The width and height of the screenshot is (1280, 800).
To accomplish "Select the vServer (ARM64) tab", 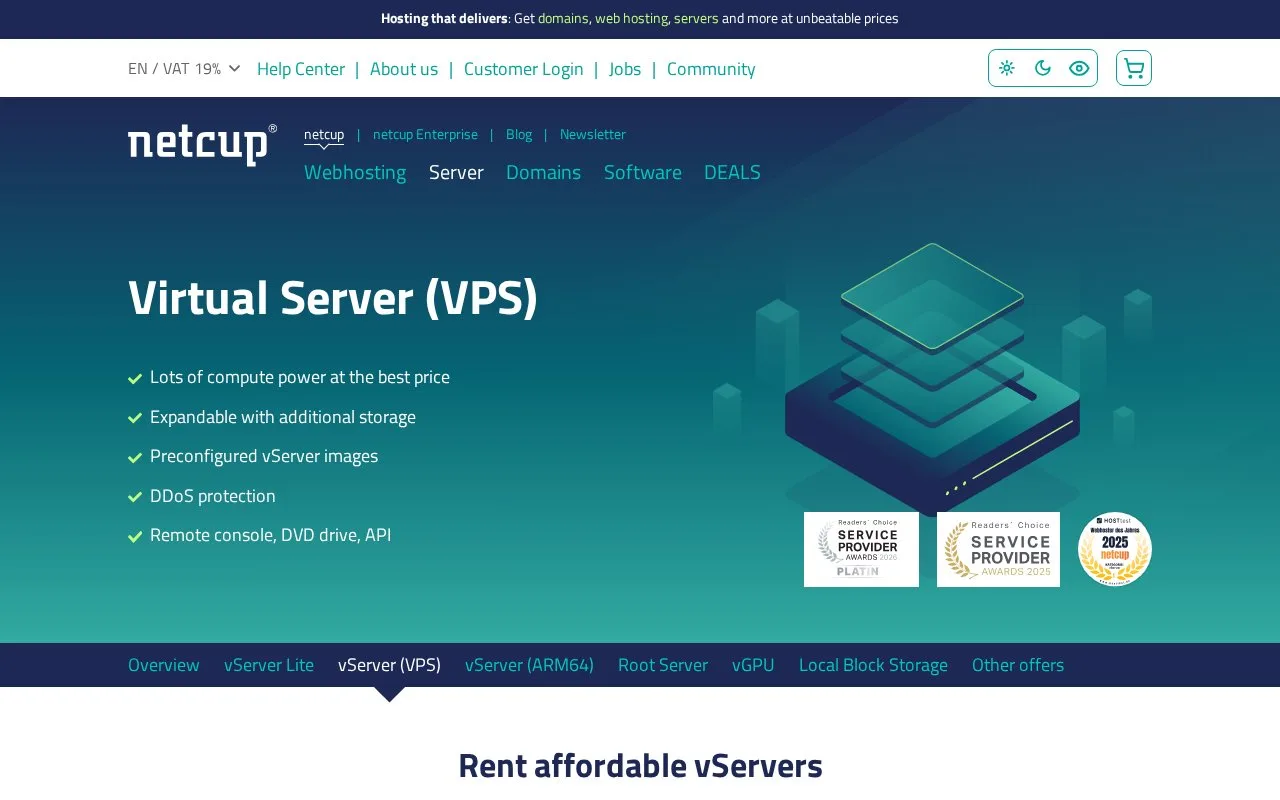I will (529, 665).
